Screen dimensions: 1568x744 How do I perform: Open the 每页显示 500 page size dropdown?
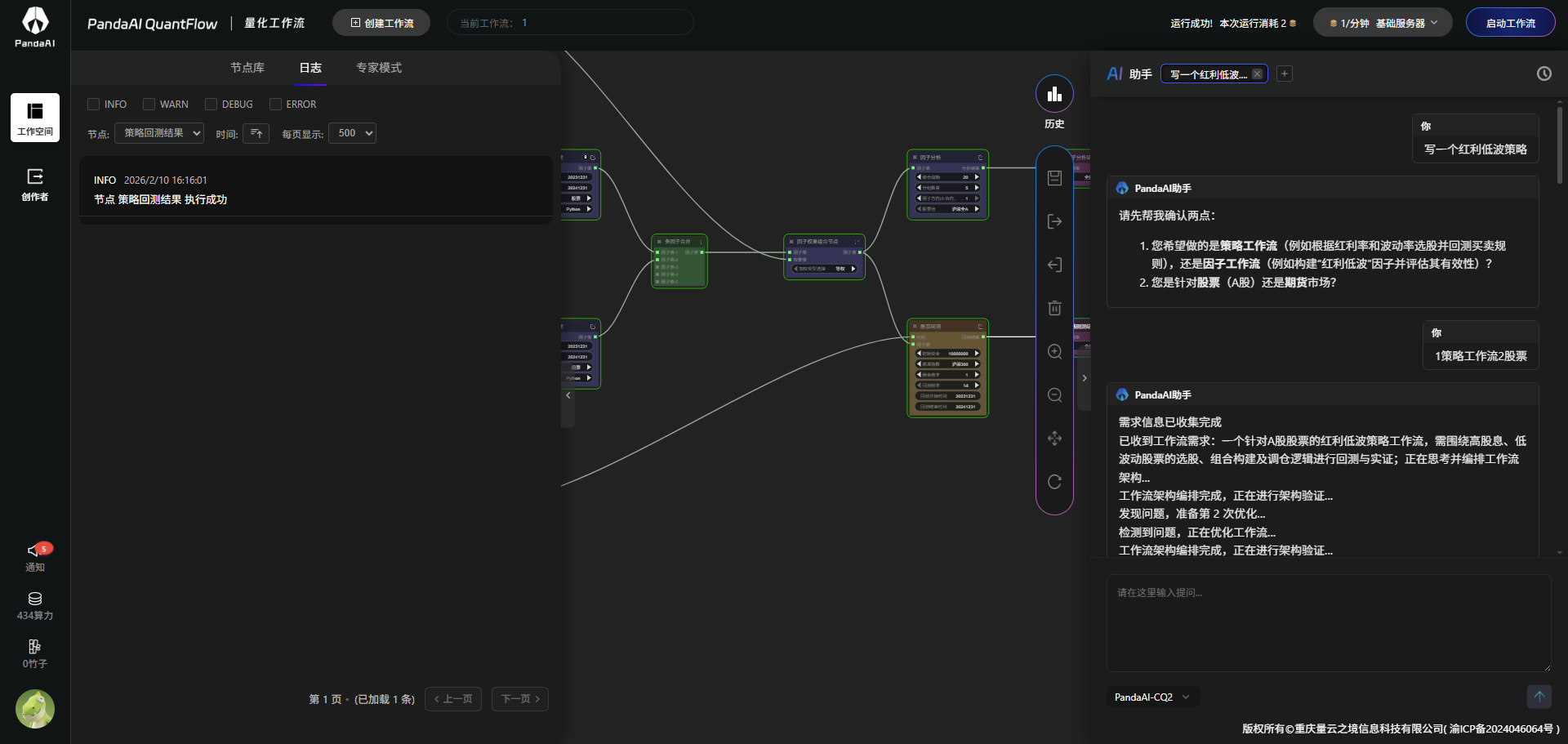point(352,133)
